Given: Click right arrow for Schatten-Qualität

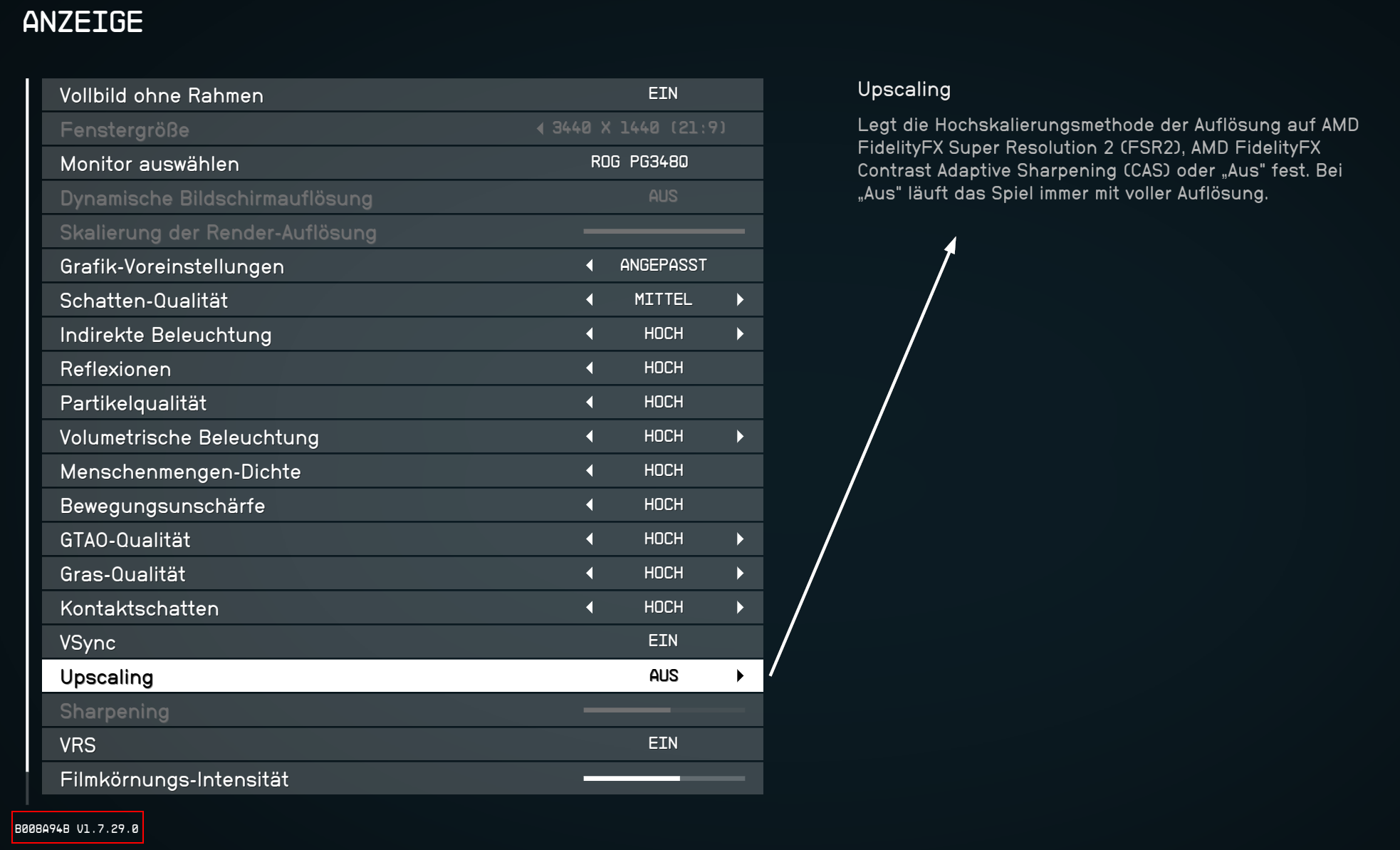Looking at the screenshot, I should (x=740, y=300).
